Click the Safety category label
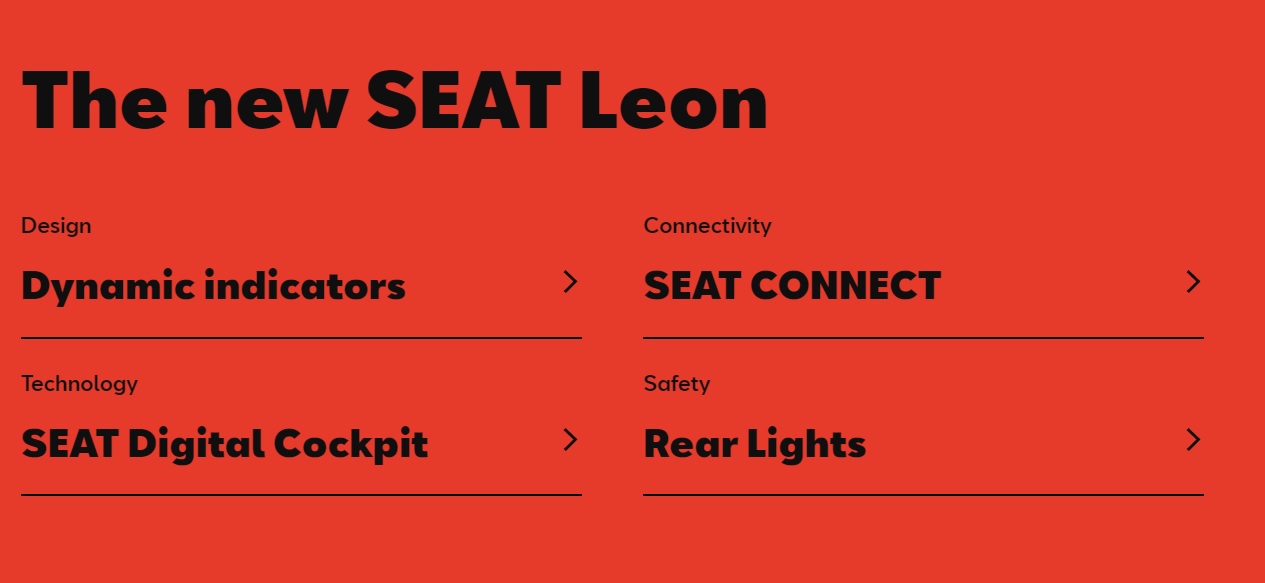1265x583 pixels. 677,384
